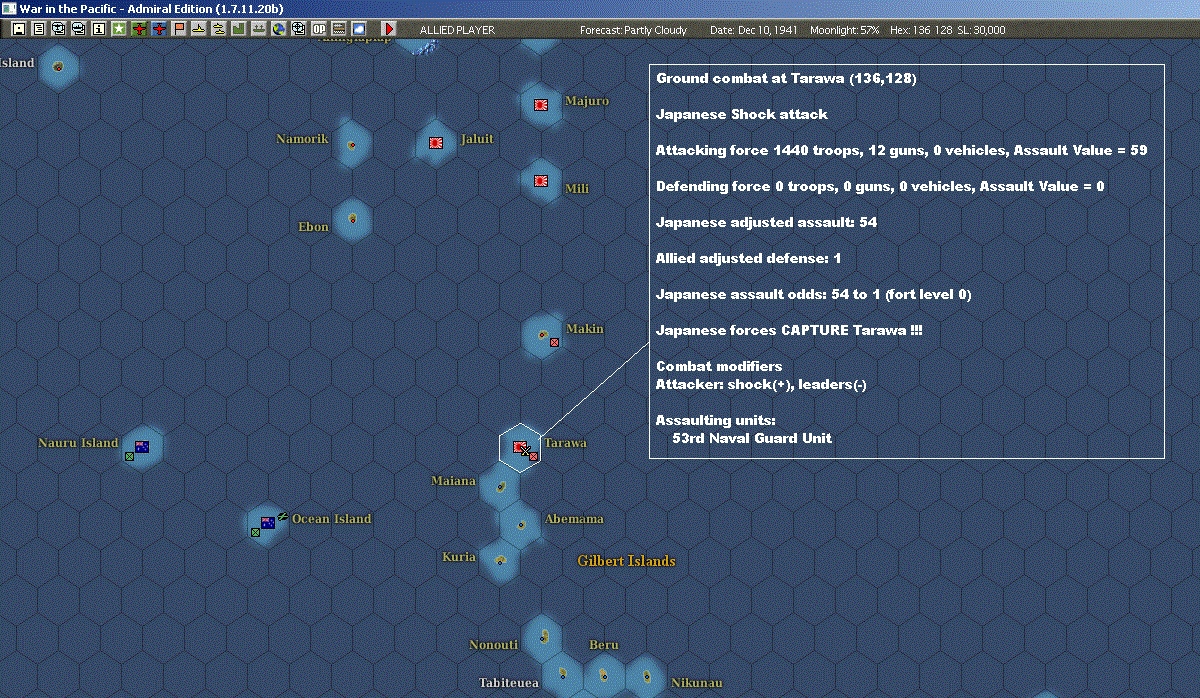The height and width of the screenshot is (698, 1200).
Task: Select the Japanese flag at Mili
Action: tap(541, 182)
